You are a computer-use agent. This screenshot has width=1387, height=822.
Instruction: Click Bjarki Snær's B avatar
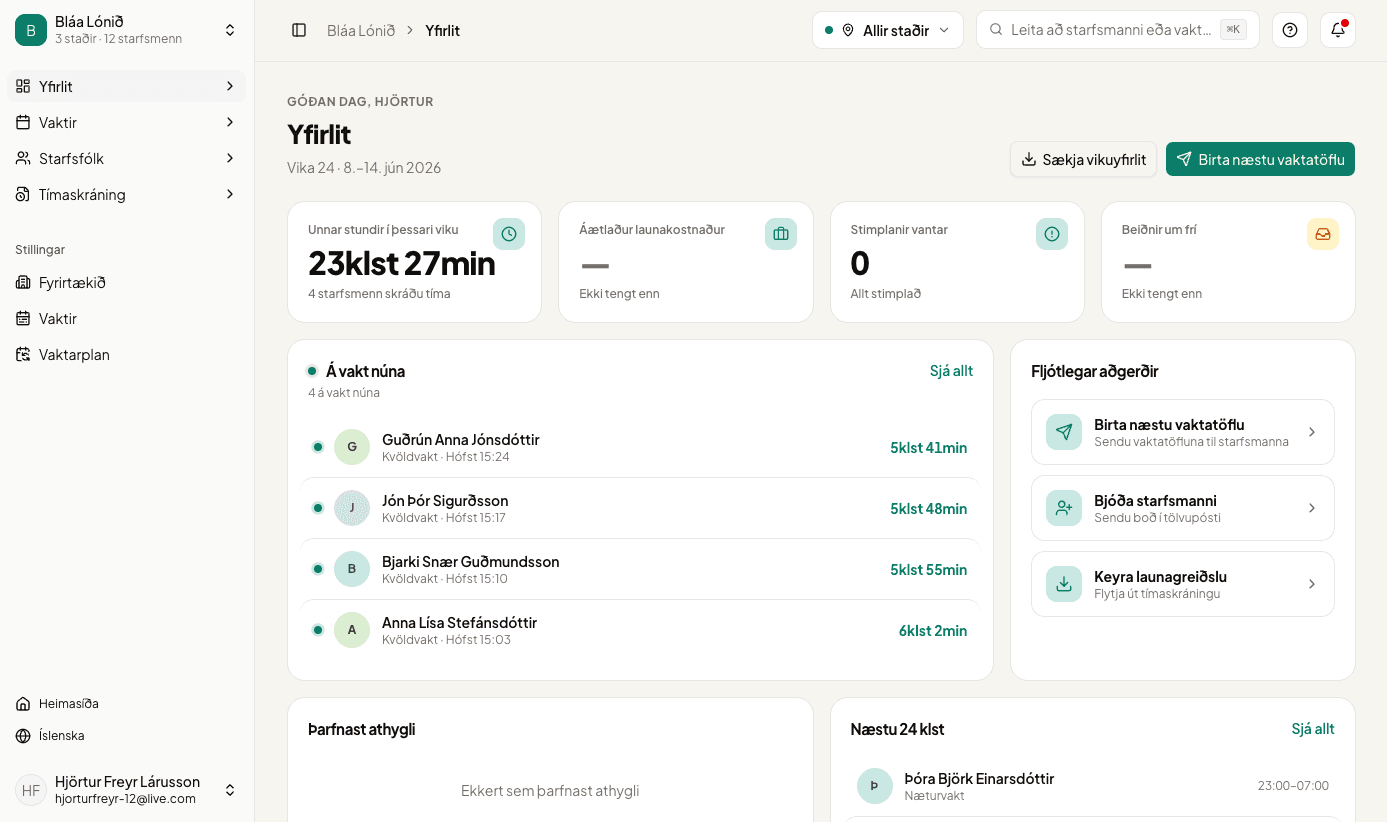pos(352,569)
